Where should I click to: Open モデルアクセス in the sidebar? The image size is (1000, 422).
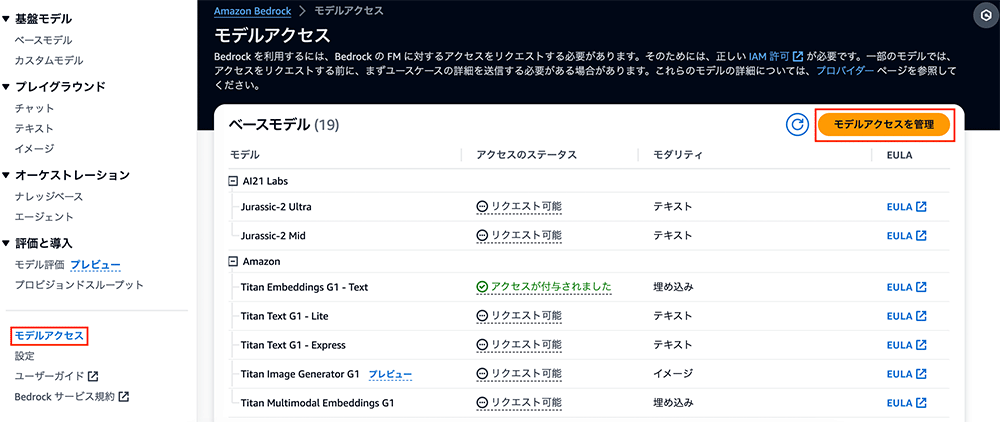[49, 335]
